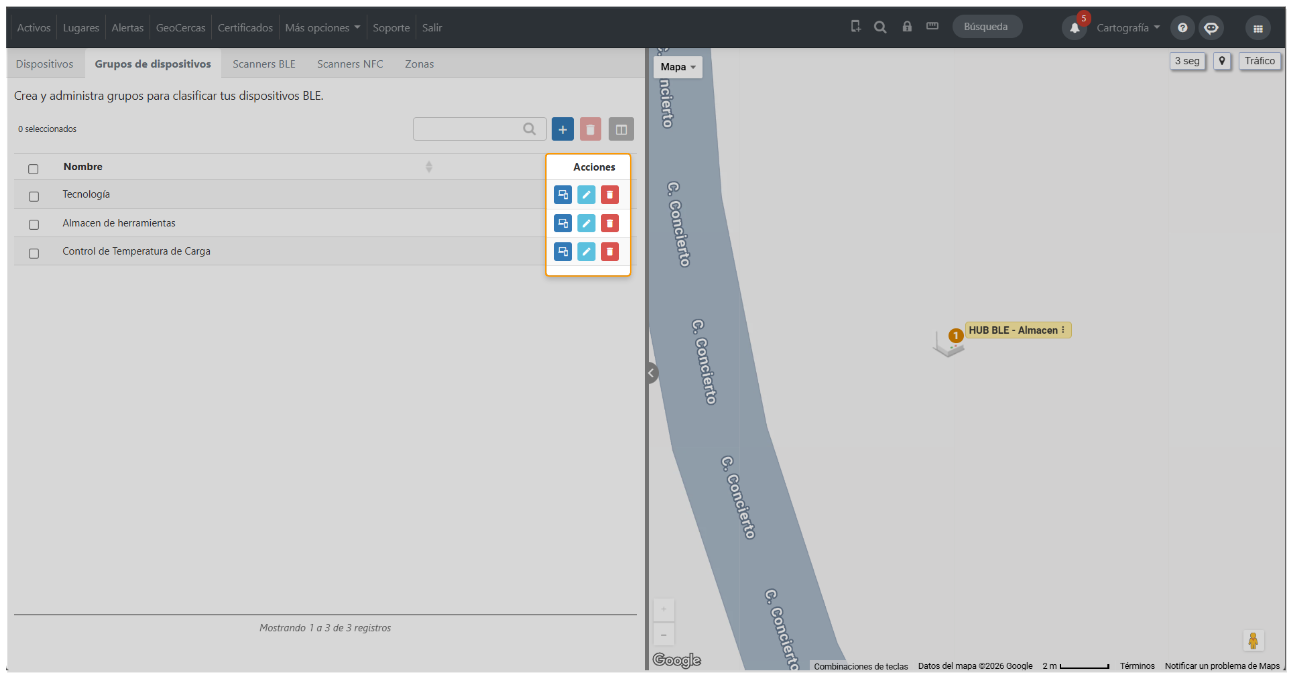Switch to the Scanners BLE tab
The image size is (1291, 676).
coord(264,64)
